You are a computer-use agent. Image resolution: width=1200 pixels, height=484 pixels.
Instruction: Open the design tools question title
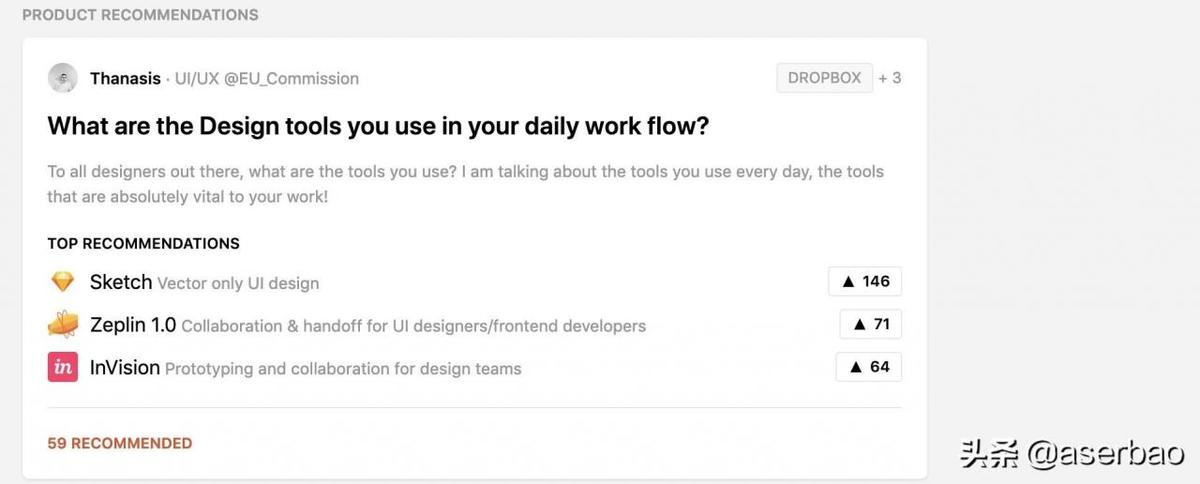click(x=378, y=127)
